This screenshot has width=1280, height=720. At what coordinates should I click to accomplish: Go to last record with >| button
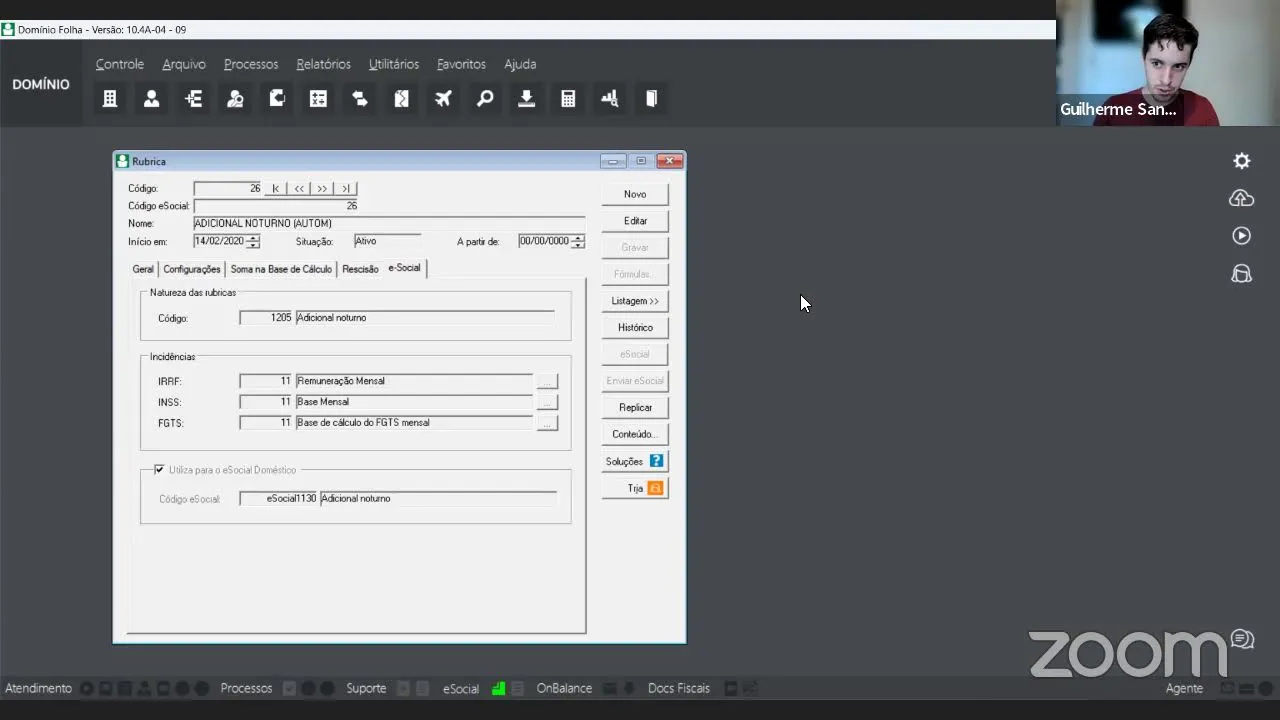coord(345,188)
